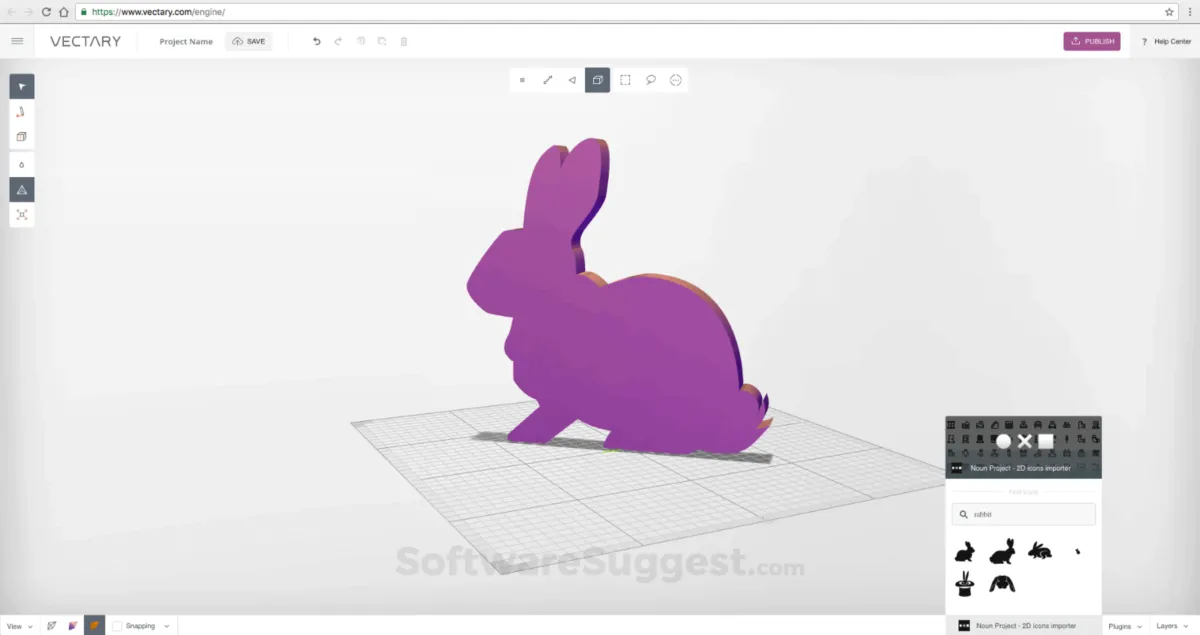Switch to object selection mode cube icon
The height and width of the screenshot is (635, 1200).
(x=597, y=80)
